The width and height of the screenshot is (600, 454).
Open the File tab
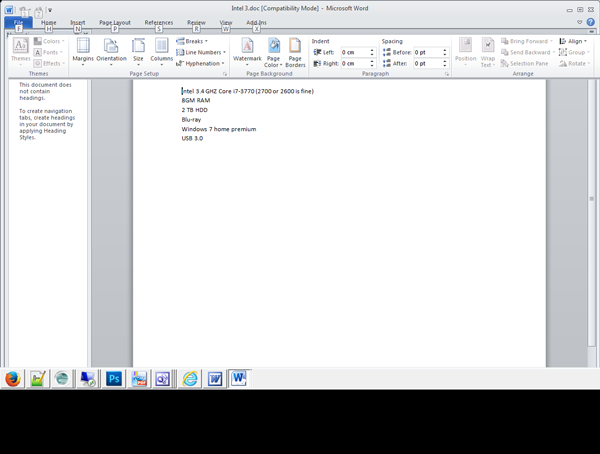click(x=18, y=23)
